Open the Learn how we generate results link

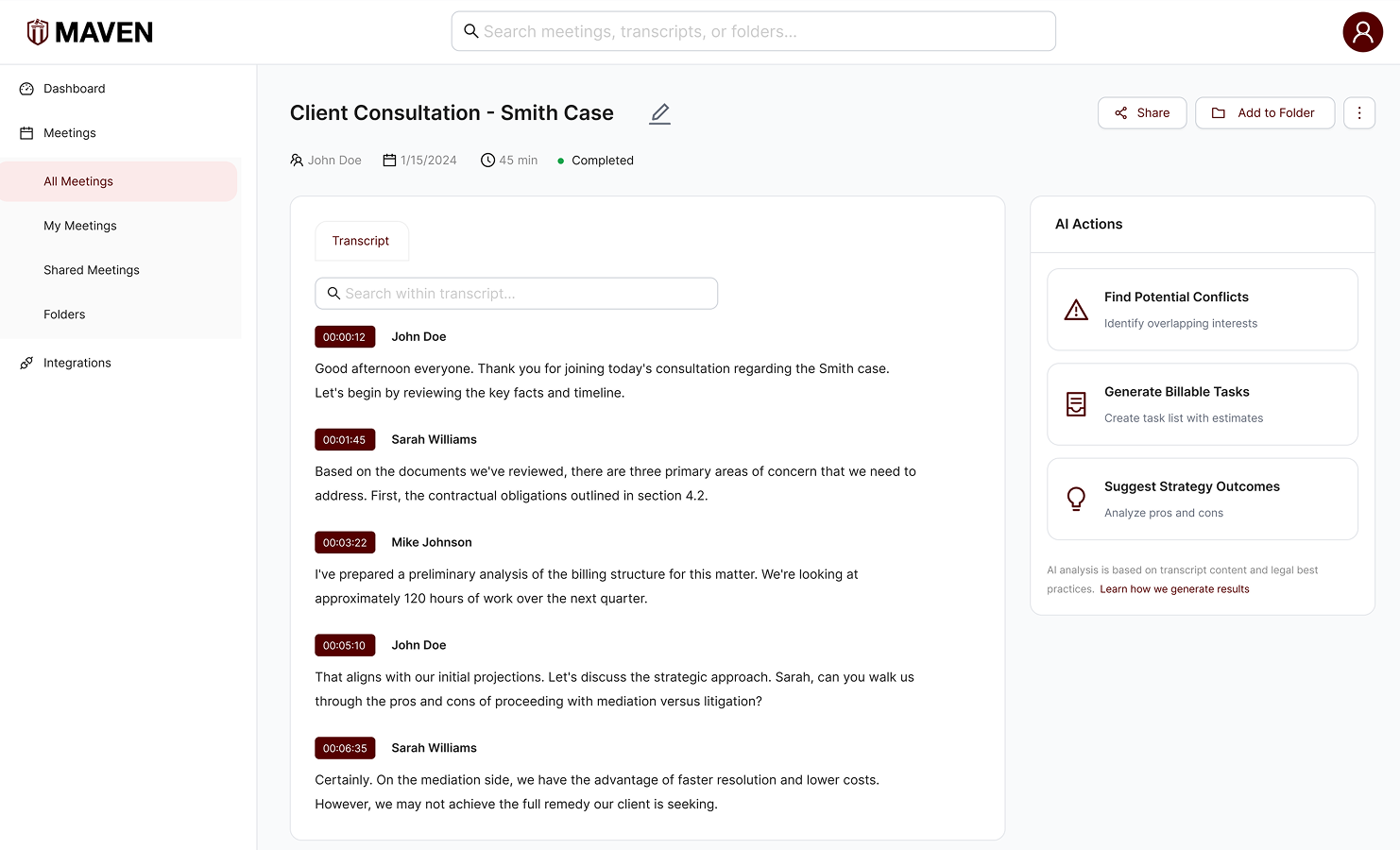pos(1174,588)
